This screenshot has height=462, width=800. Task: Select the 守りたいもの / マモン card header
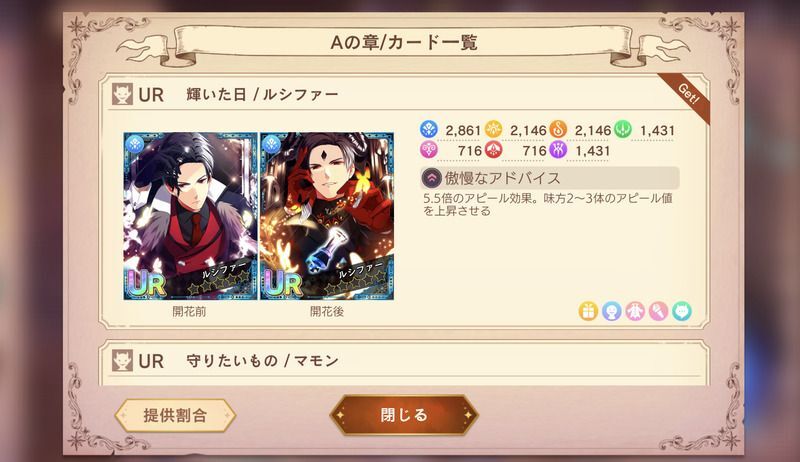404,361
